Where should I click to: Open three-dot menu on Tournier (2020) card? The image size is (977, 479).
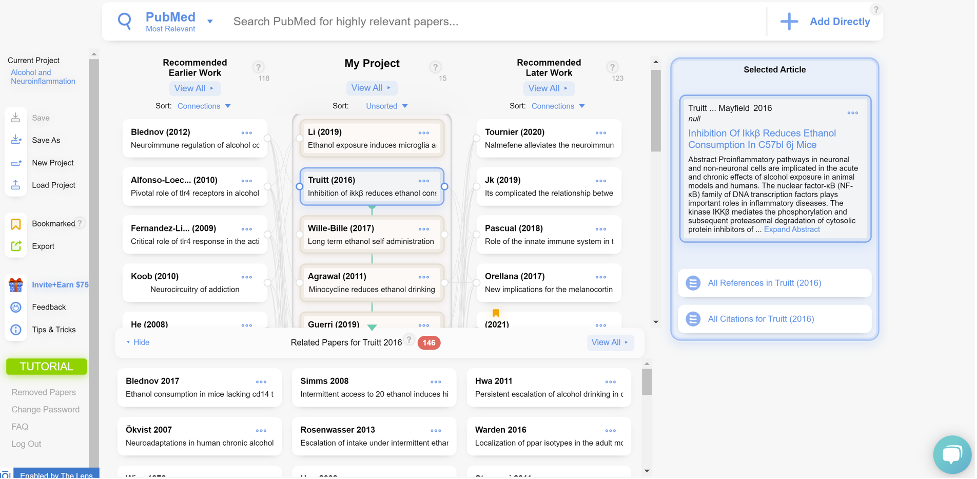[x=599, y=132]
